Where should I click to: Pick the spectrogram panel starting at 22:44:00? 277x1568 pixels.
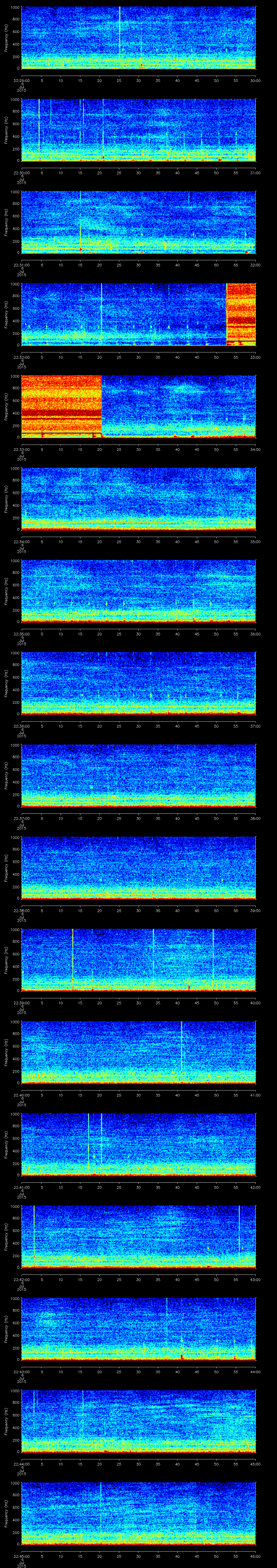pos(139,1421)
